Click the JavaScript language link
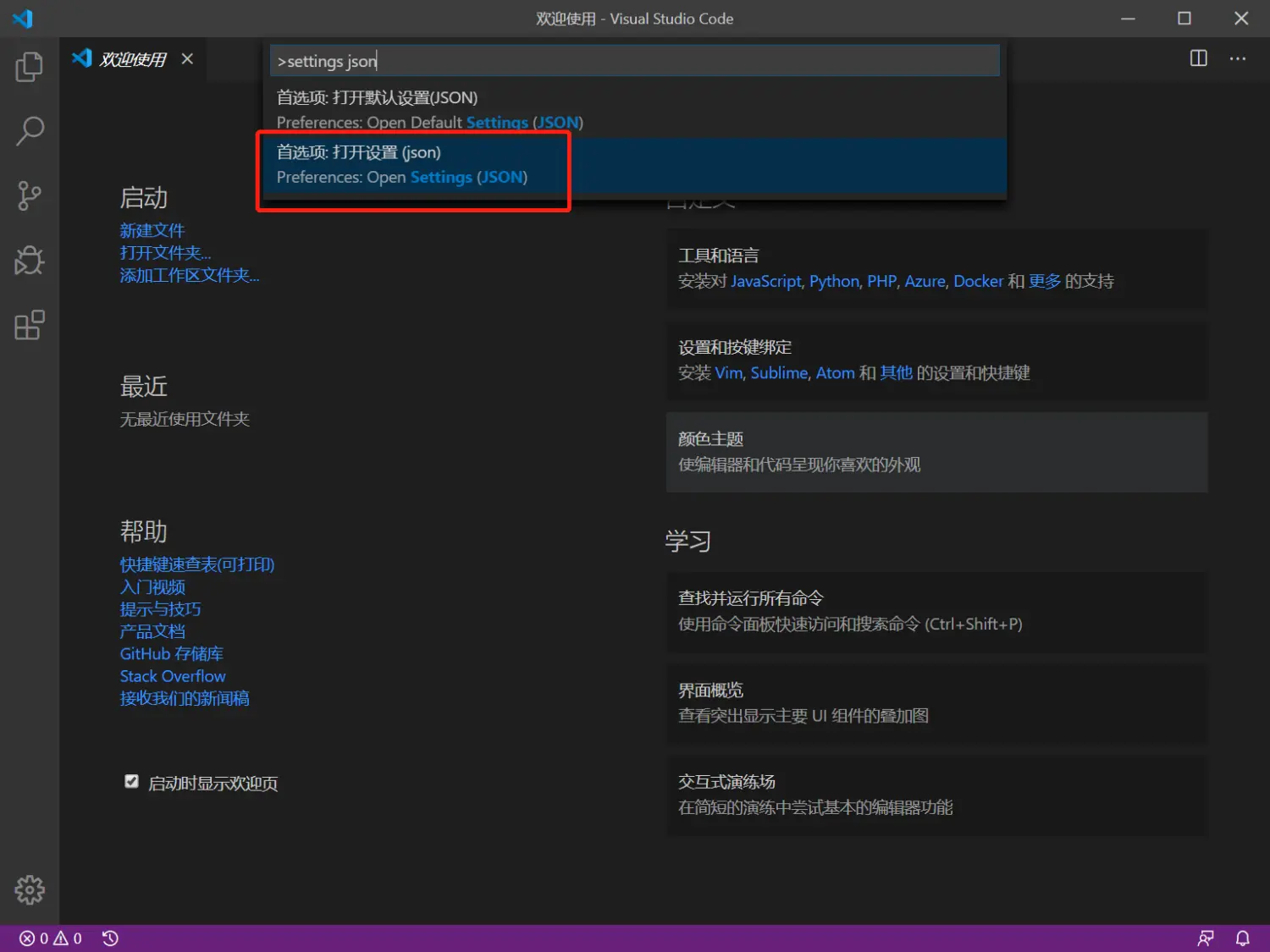This screenshot has height=952, width=1270. coord(766,281)
